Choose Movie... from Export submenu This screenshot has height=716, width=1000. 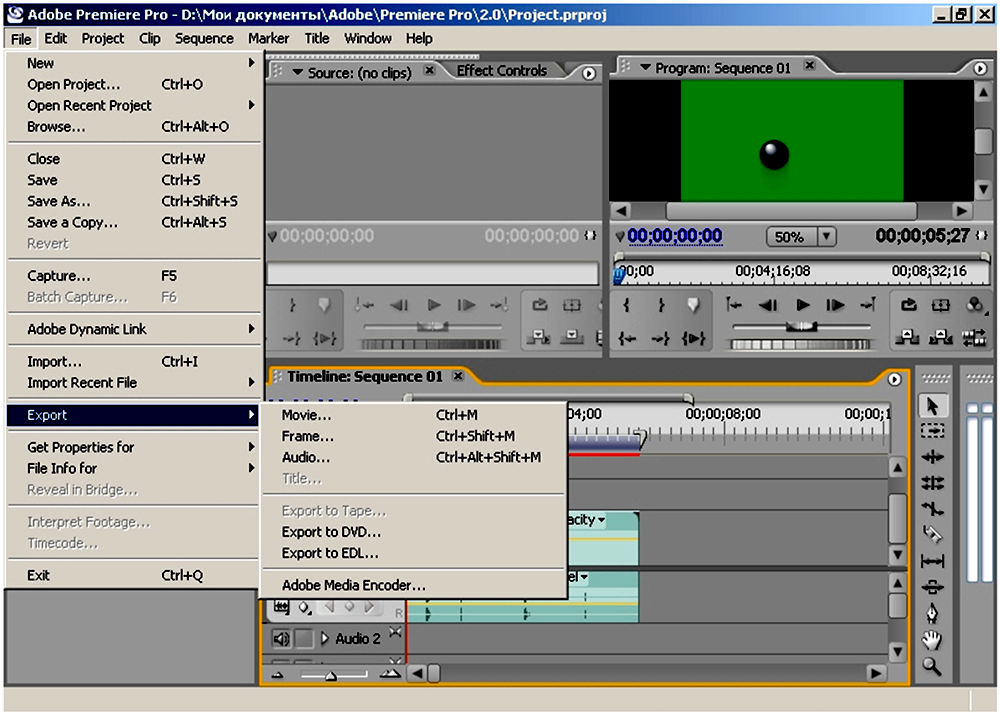413,415
